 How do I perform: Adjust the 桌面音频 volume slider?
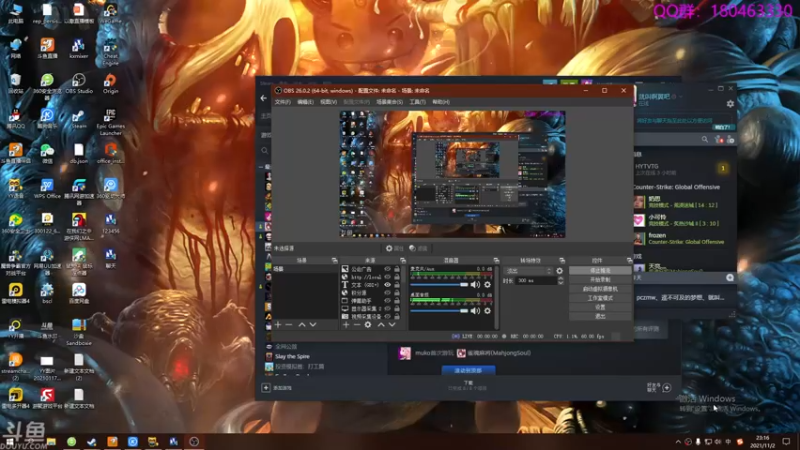(439, 311)
